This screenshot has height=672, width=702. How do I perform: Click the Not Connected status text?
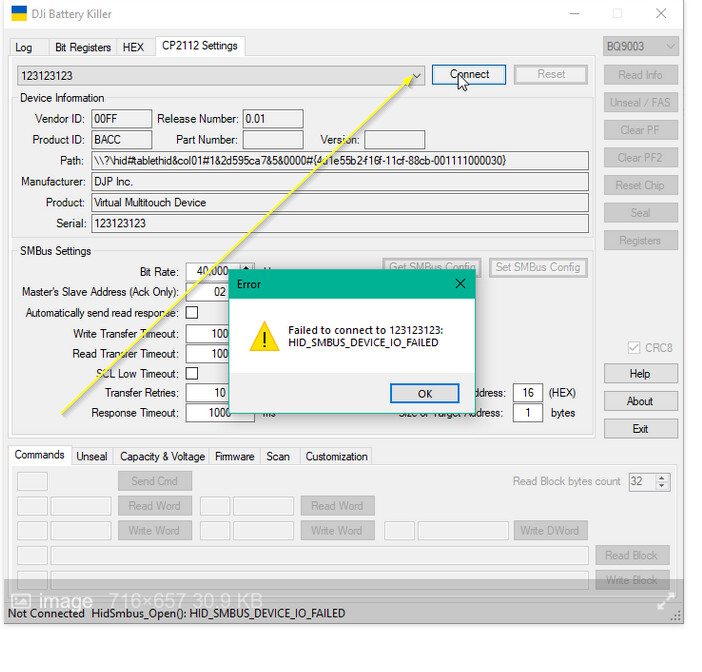[46, 613]
